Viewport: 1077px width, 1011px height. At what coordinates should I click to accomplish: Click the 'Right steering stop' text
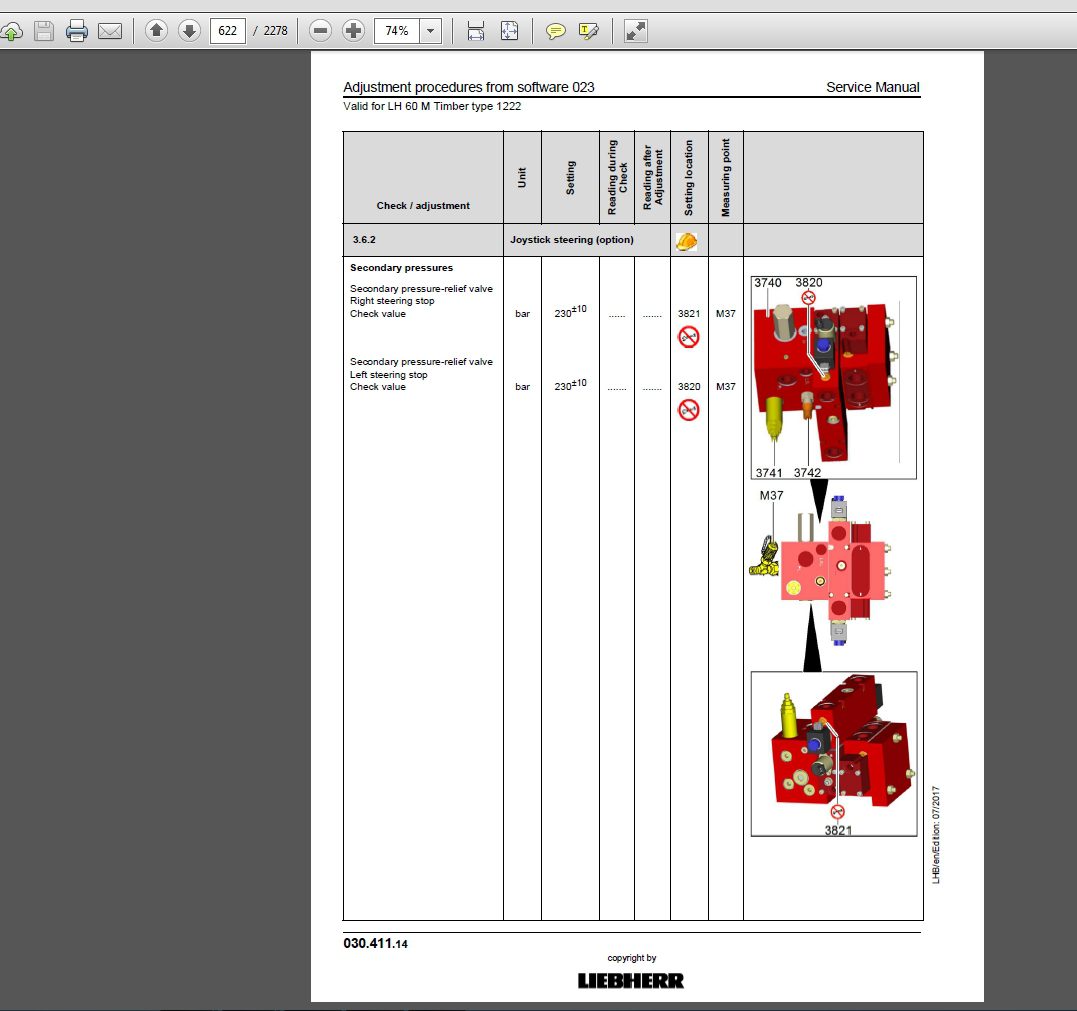tap(392, 301)
